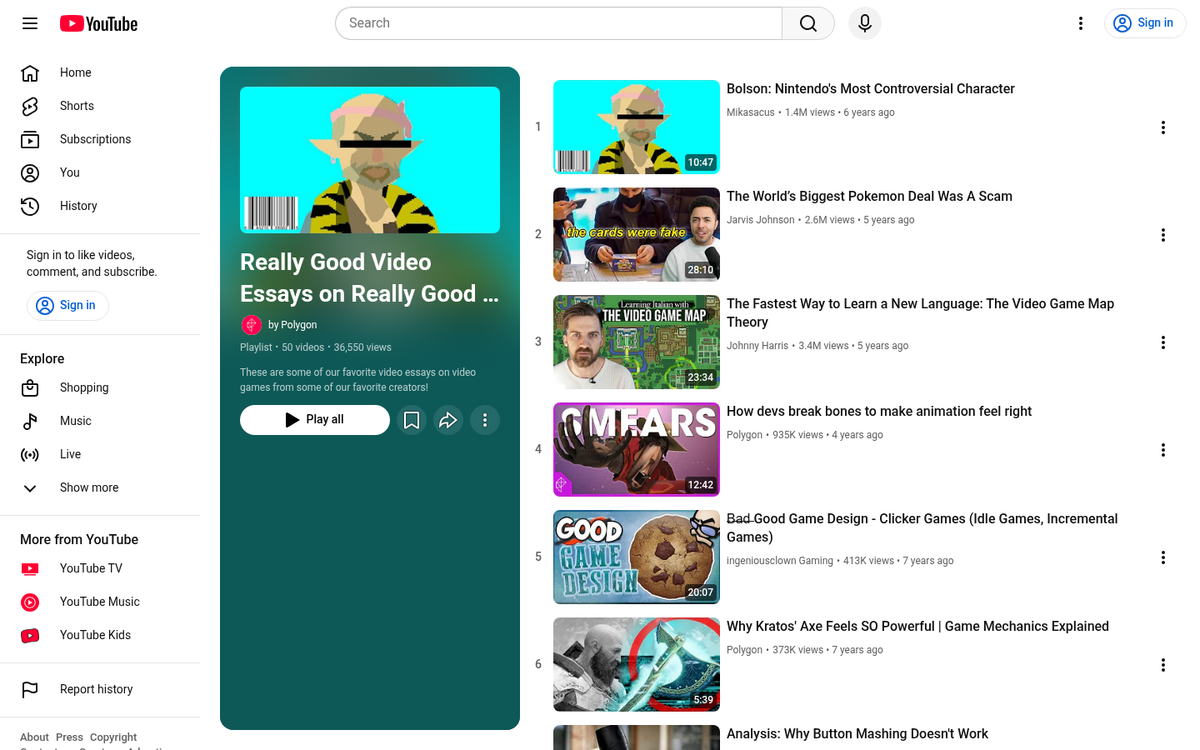Viewport: 1200px width, 750px height.
Task: Open Shorts from the sidebar
Action: [x=76, y=106]
